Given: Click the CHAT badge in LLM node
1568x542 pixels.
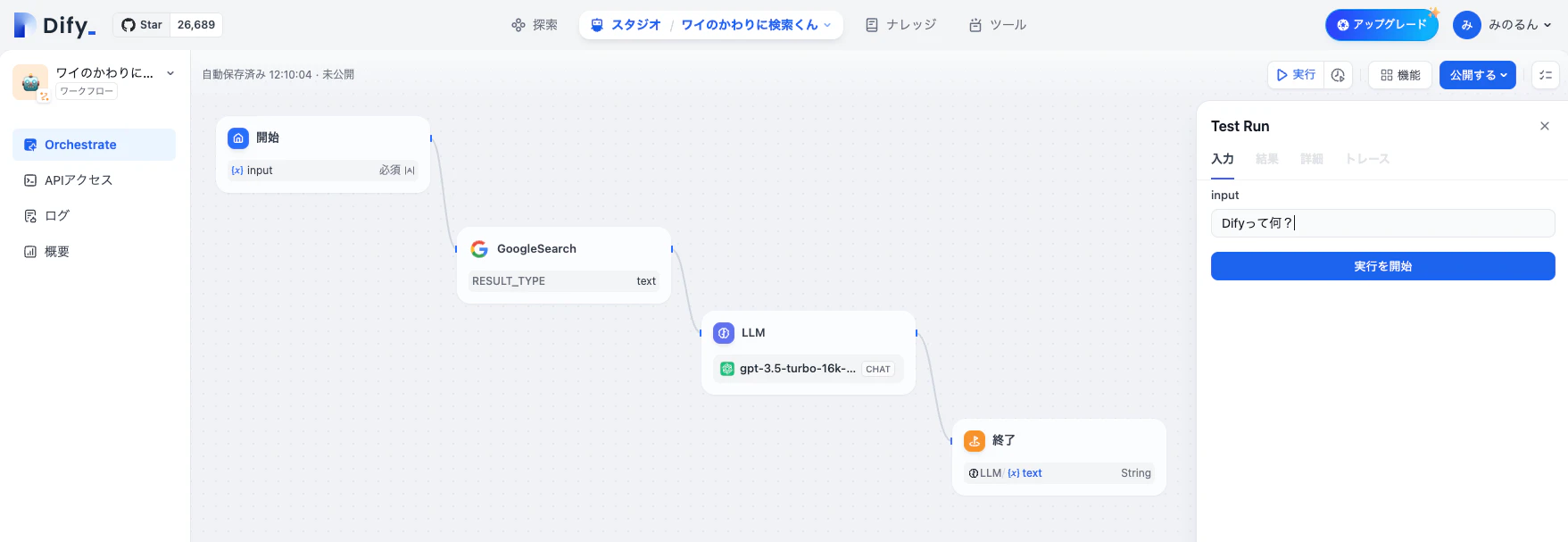Looking at the screenshot, I should (x=878, y=369).
